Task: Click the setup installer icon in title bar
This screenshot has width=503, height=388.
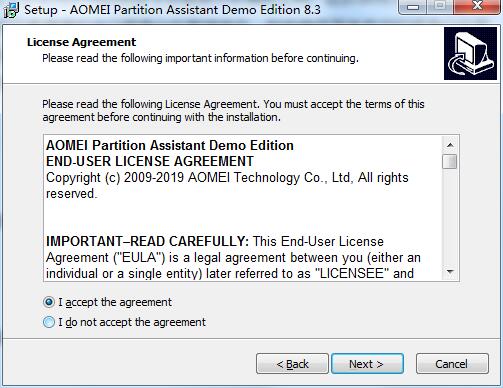Action: (x=11, y=10)
